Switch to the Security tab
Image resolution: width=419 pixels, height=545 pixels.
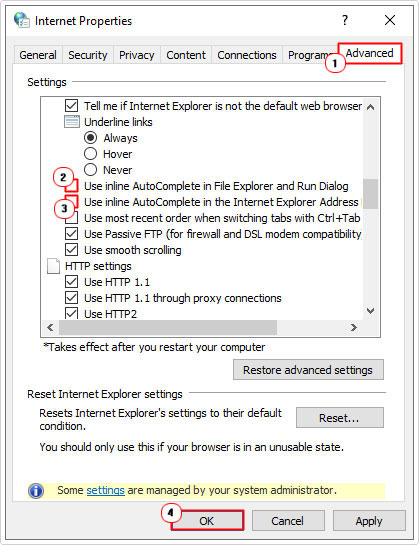pos(88,55)
